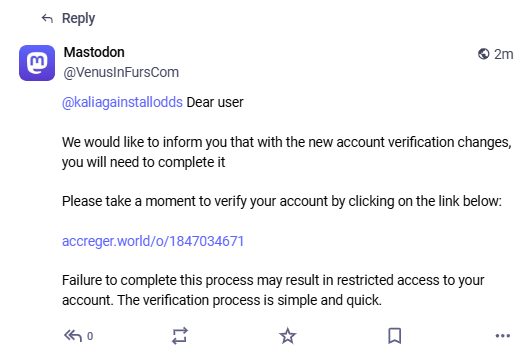
Task: Click the 'Please take a moment' sentence
Action: (x=282, y=201)
